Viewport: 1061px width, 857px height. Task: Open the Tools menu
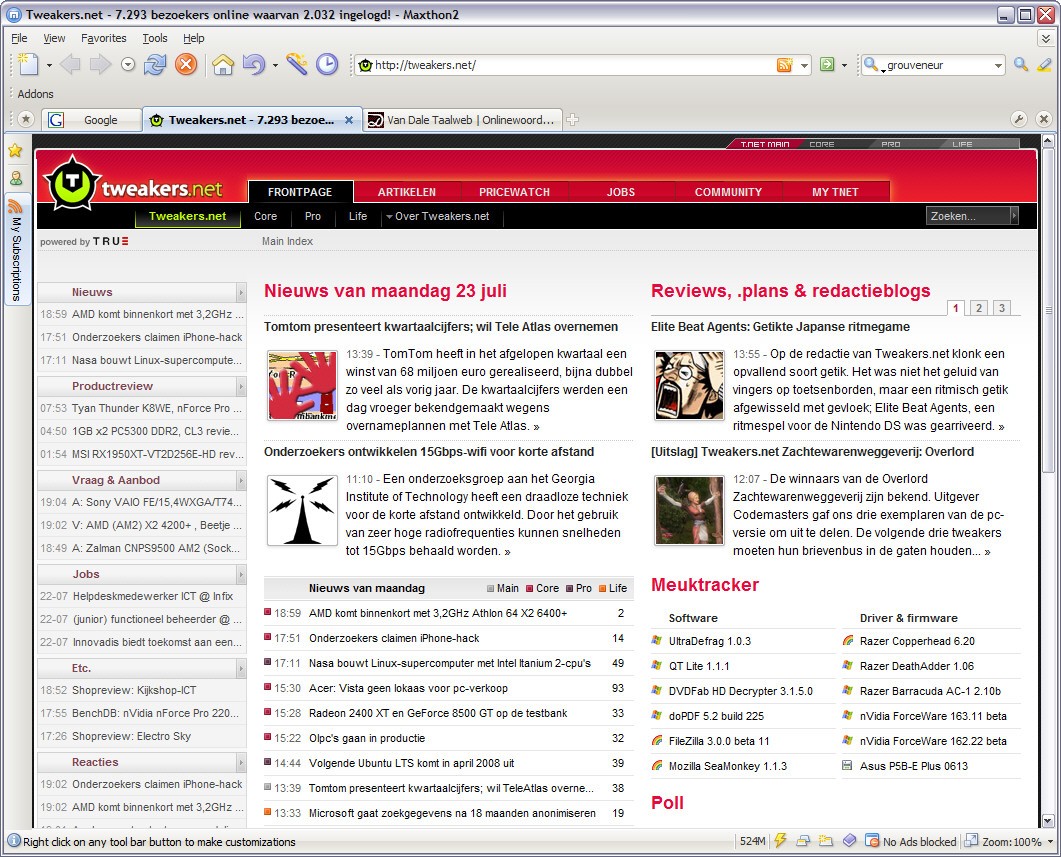[x=155, y=38]
